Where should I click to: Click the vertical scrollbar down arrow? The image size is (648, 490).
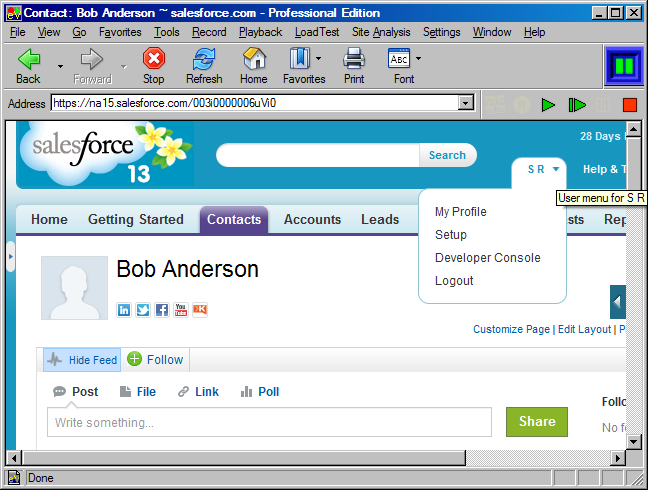pos(634,442)
